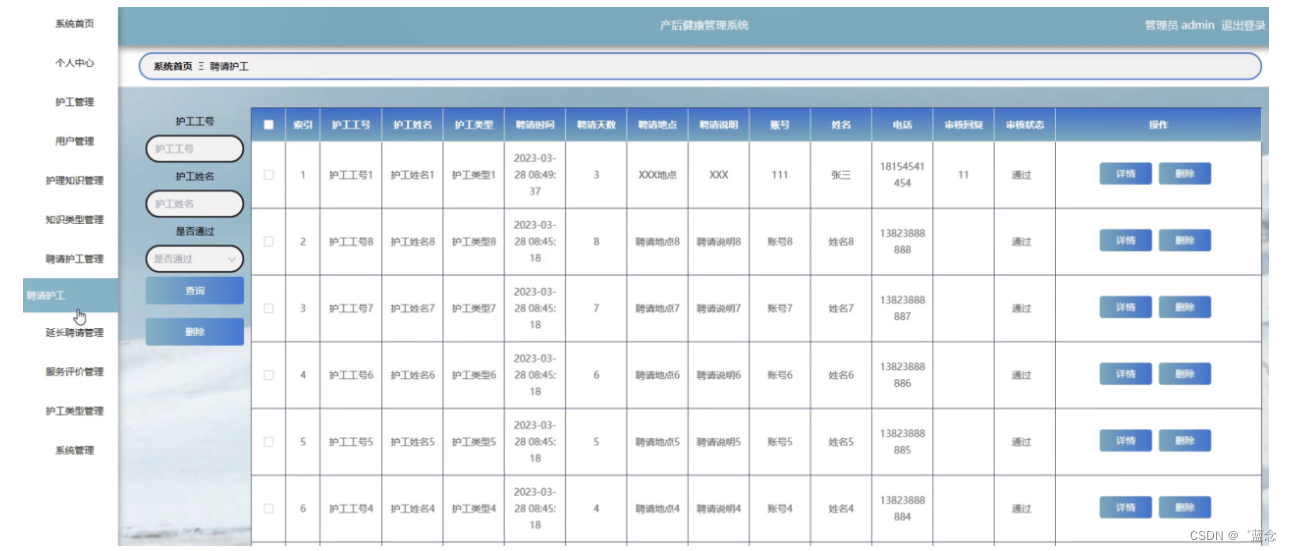
Task: Check the row 1 checkbox (护工工号1)
Action: (268, 175)
